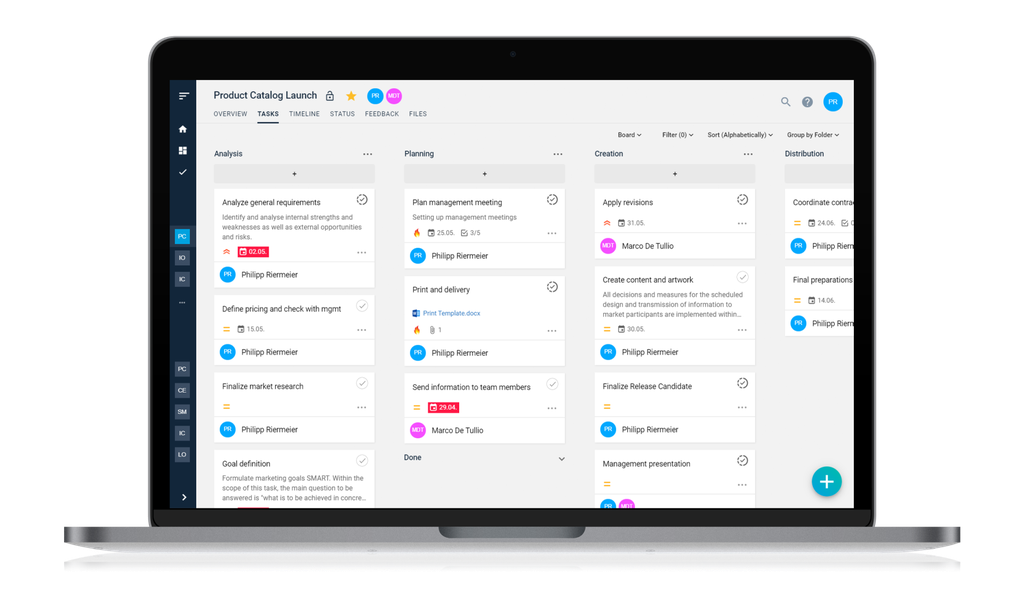Open the hamburger menu in sidebar
Image resolution: width=1024 pixels, height=589 pixels.
[184, 96]
